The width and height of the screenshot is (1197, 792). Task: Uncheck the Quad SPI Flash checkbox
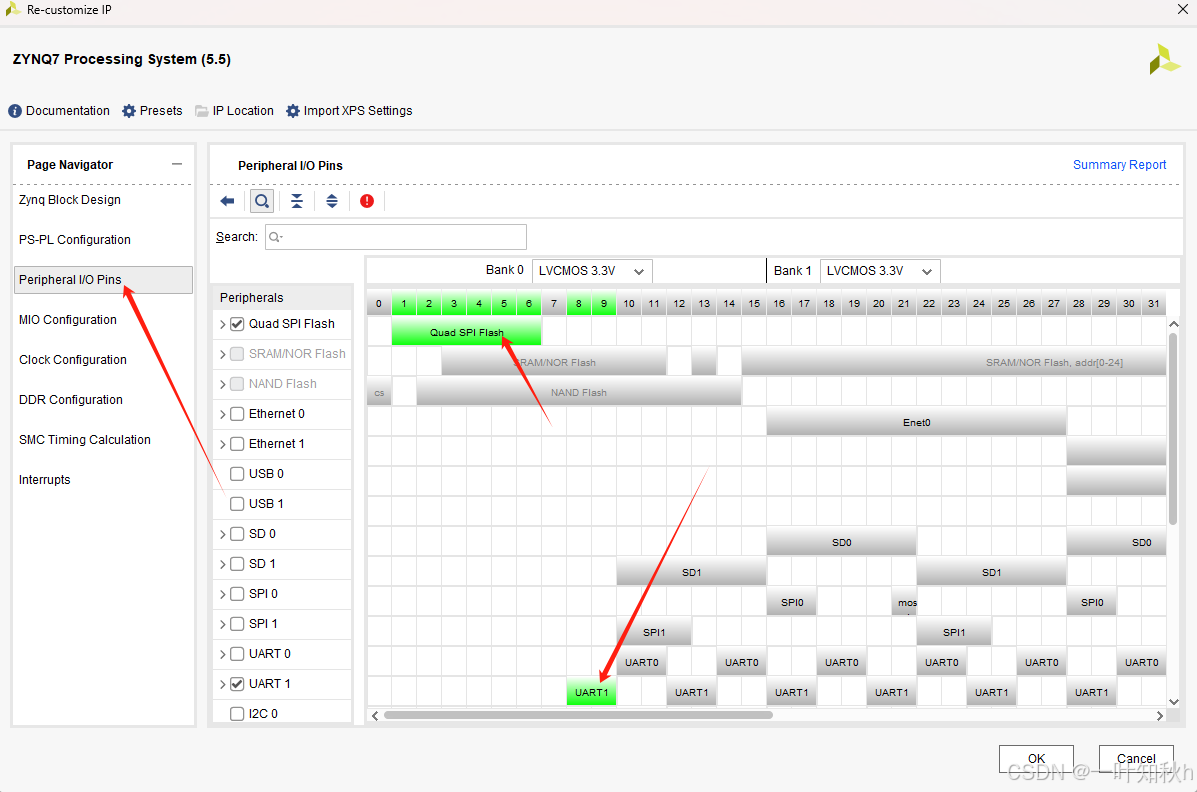coord(237,324)
